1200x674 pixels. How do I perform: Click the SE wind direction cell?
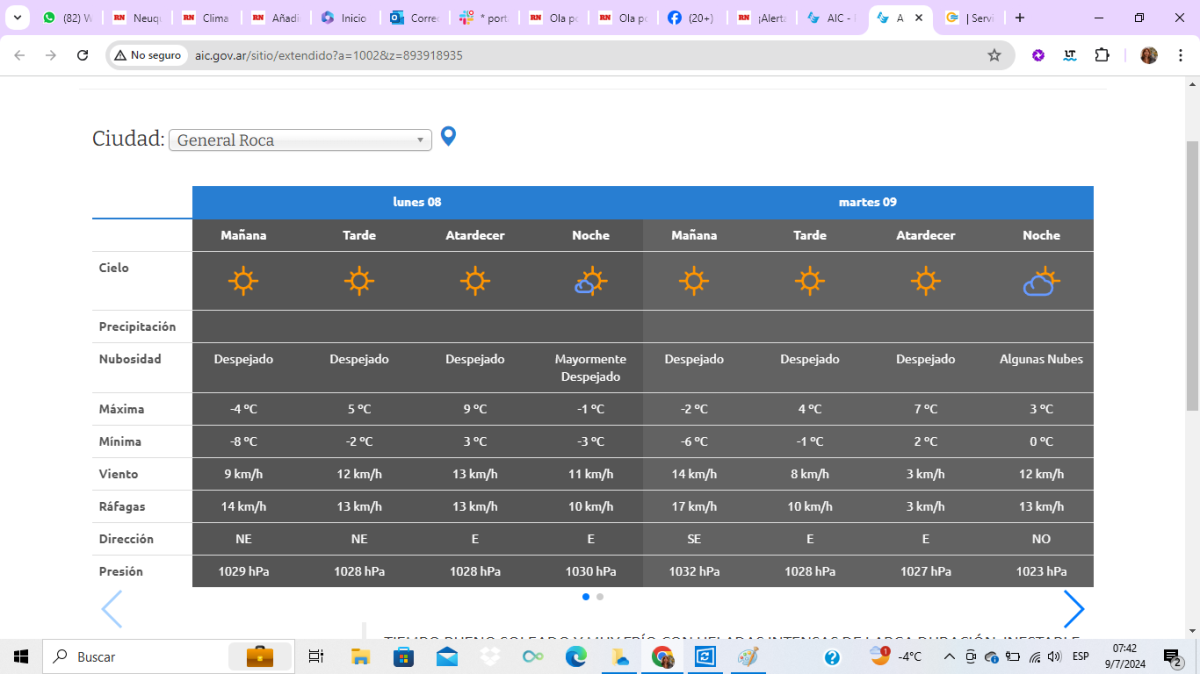pyautogui.click(x=694, y=539)
